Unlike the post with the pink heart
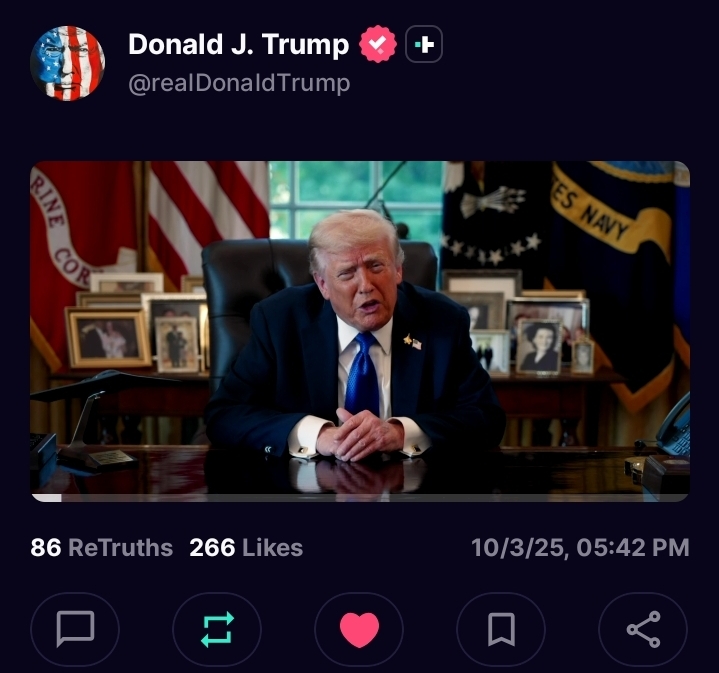 click(x=359, y=629)
